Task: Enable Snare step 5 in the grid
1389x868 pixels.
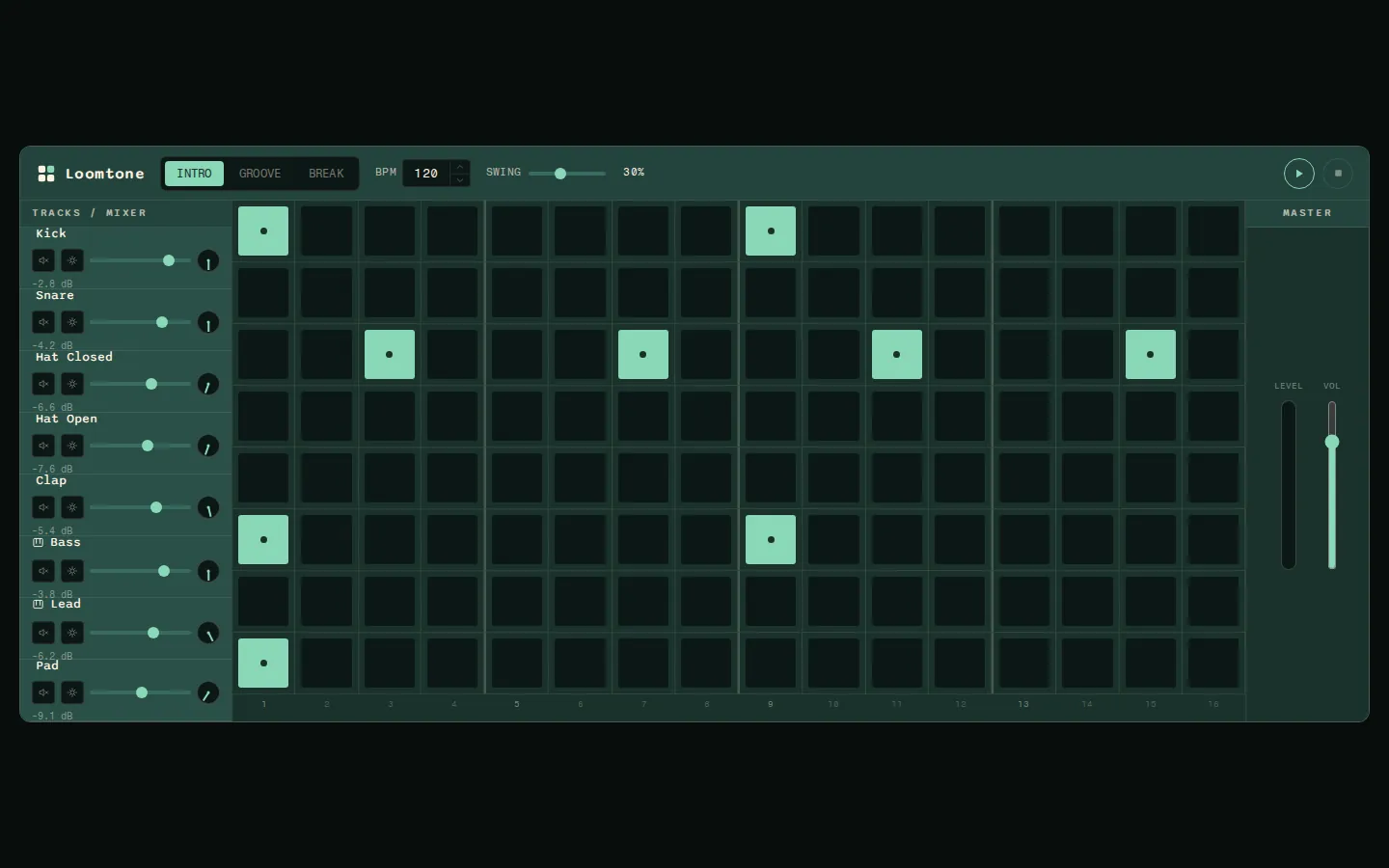Action: (x=517, y=293)
